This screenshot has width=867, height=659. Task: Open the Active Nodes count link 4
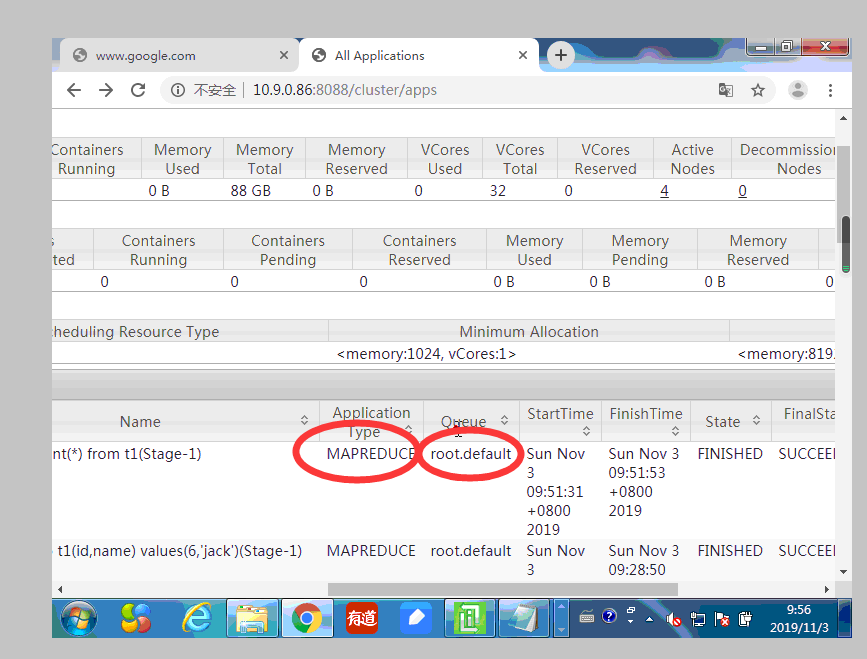664,190
